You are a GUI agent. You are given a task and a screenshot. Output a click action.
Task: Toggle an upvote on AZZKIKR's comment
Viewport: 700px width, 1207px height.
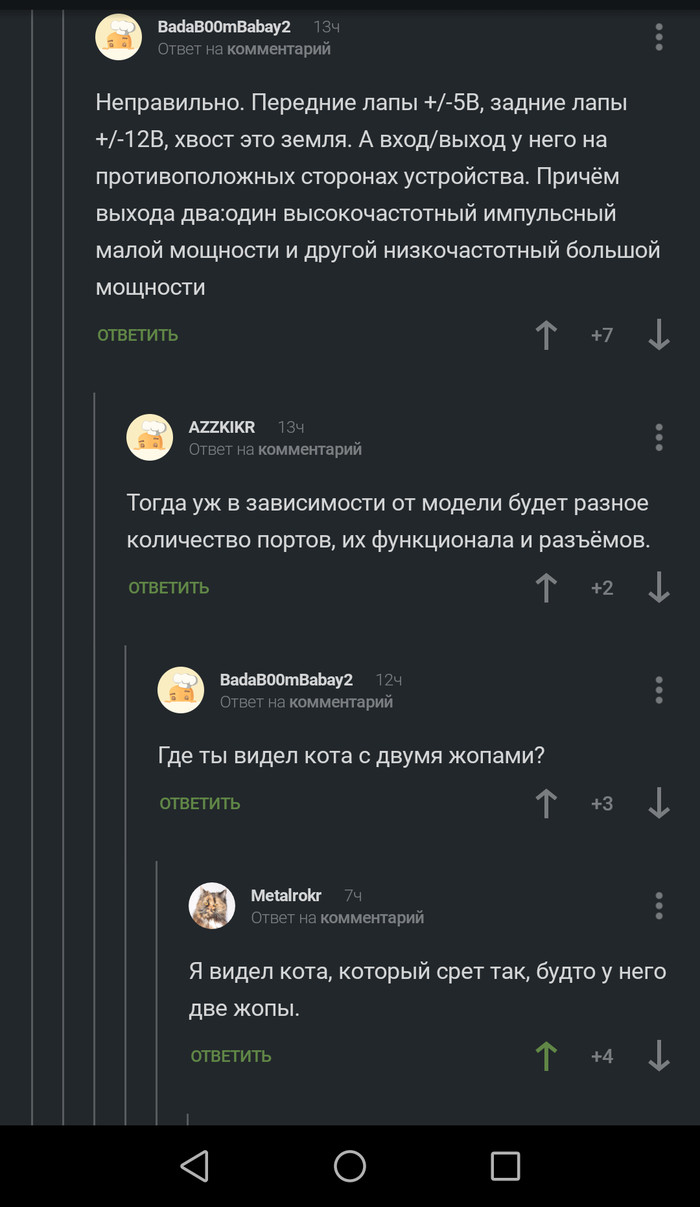pos(545,587)
